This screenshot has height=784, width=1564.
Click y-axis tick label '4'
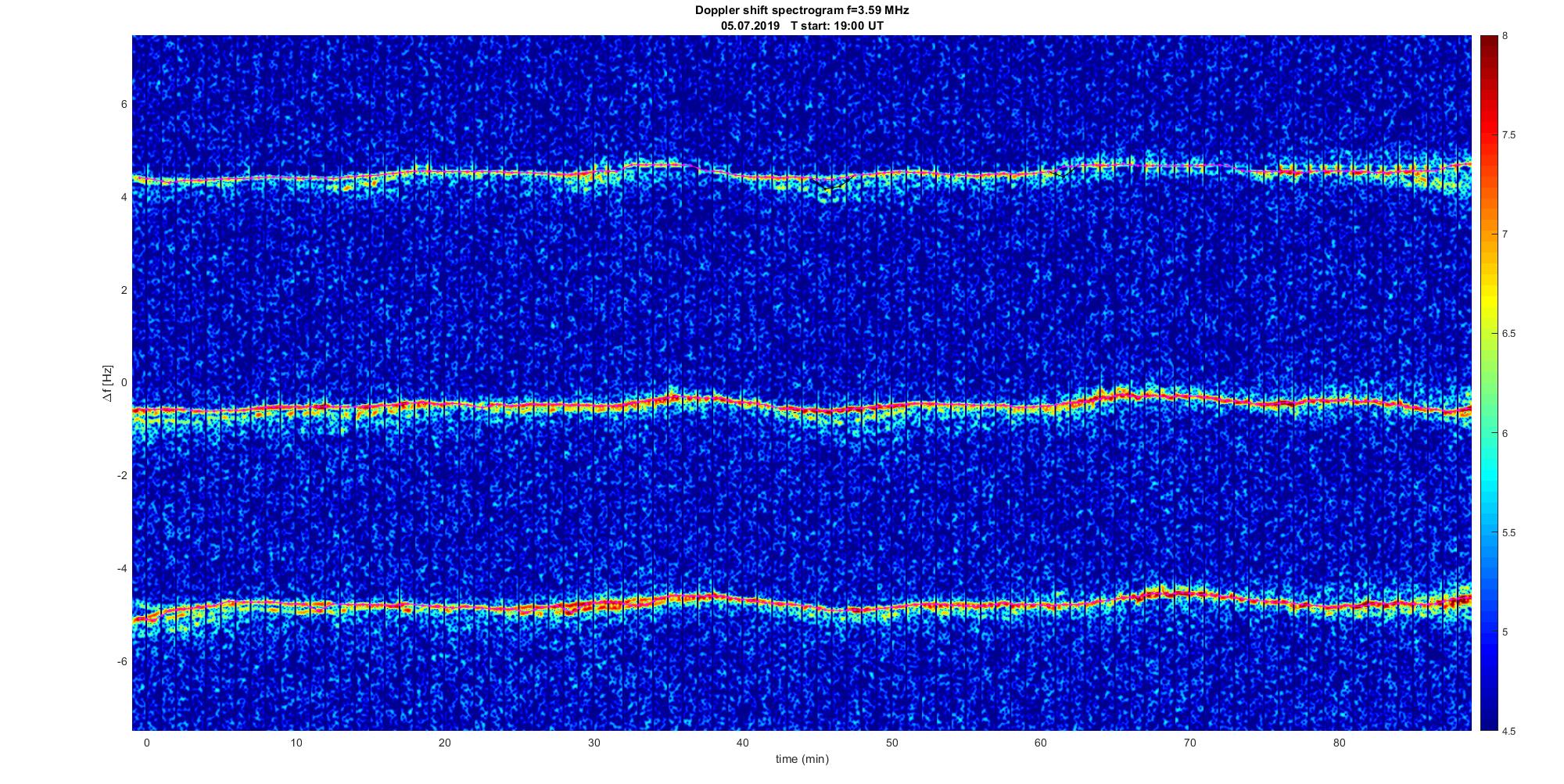[x=124, y=197]
